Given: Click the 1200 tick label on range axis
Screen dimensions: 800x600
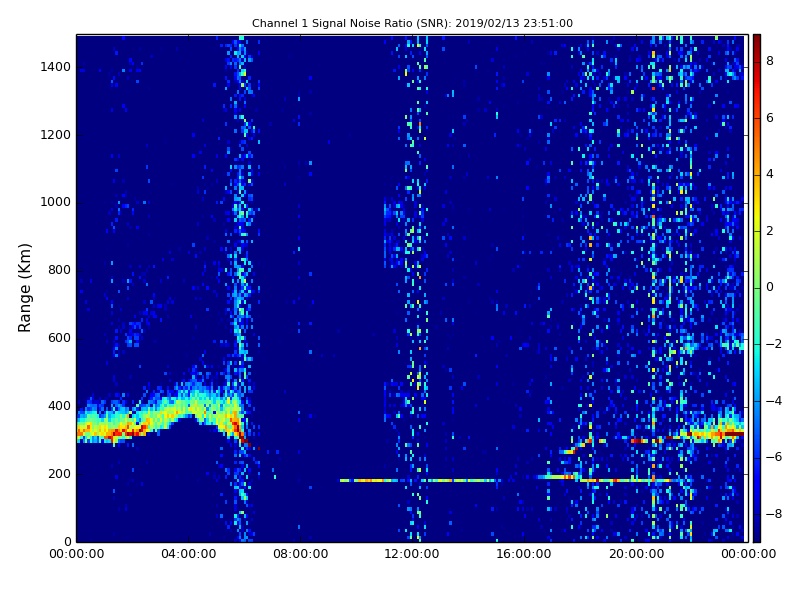Looking at the screenshot, I should [56, 135].
